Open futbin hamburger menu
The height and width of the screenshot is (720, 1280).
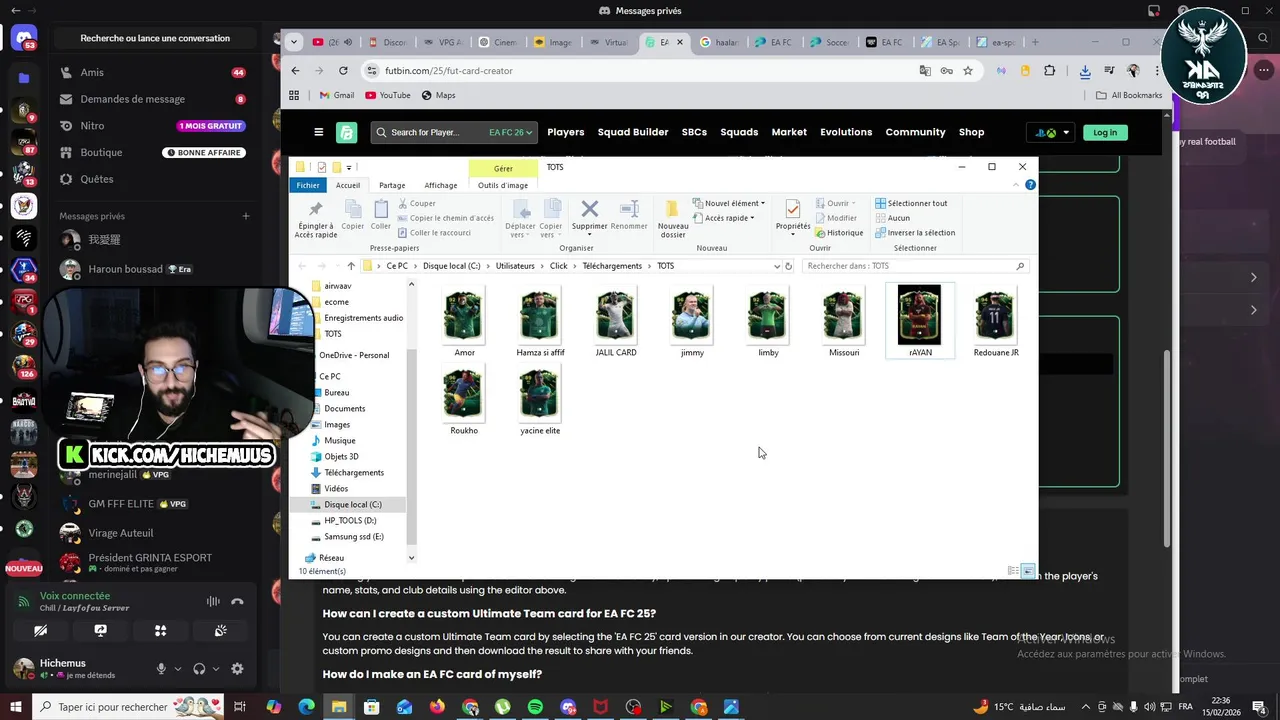[x=319, y=132]
